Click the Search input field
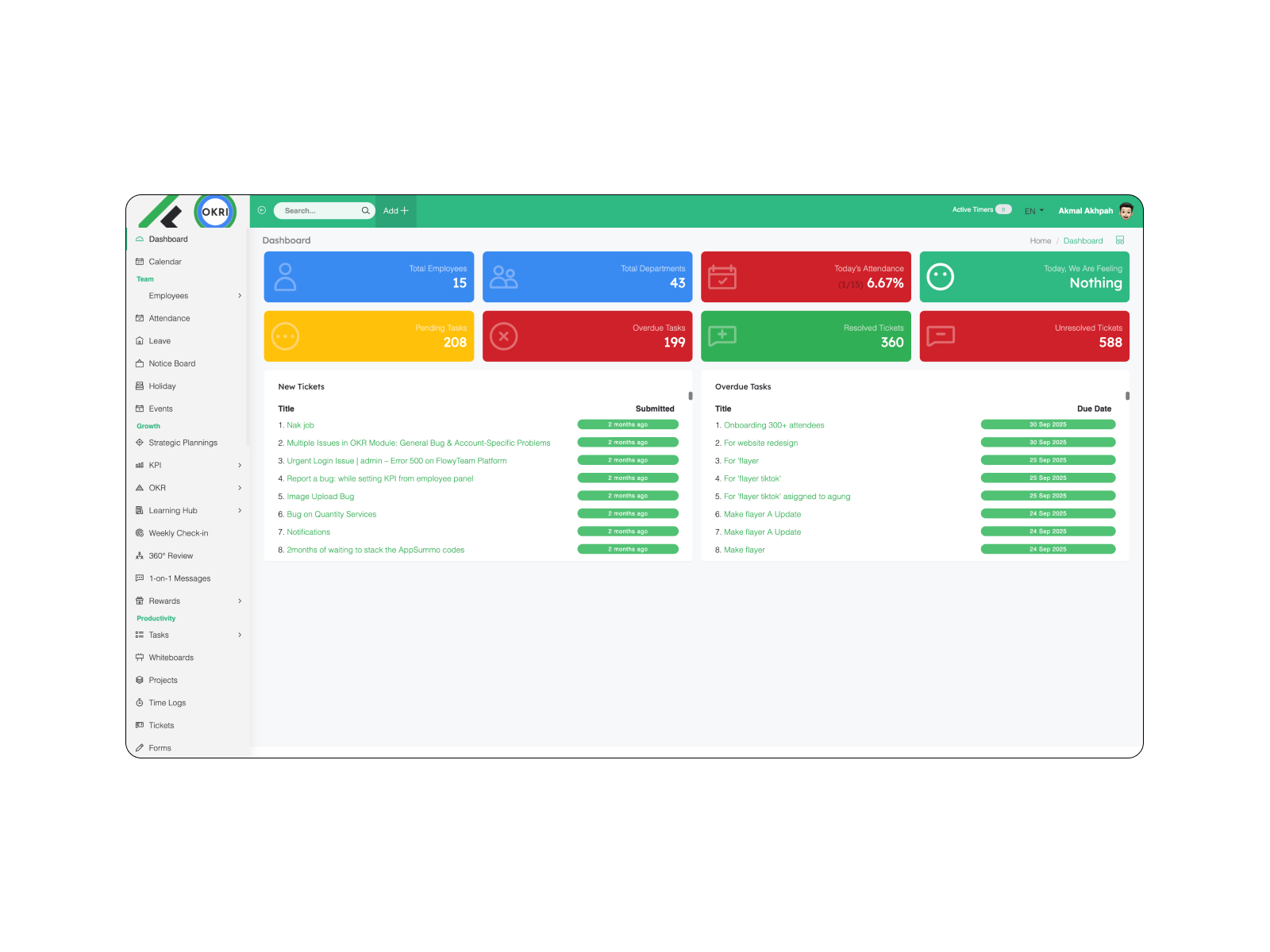This screenshot has width=1270, height=952. tap(317, 211)
